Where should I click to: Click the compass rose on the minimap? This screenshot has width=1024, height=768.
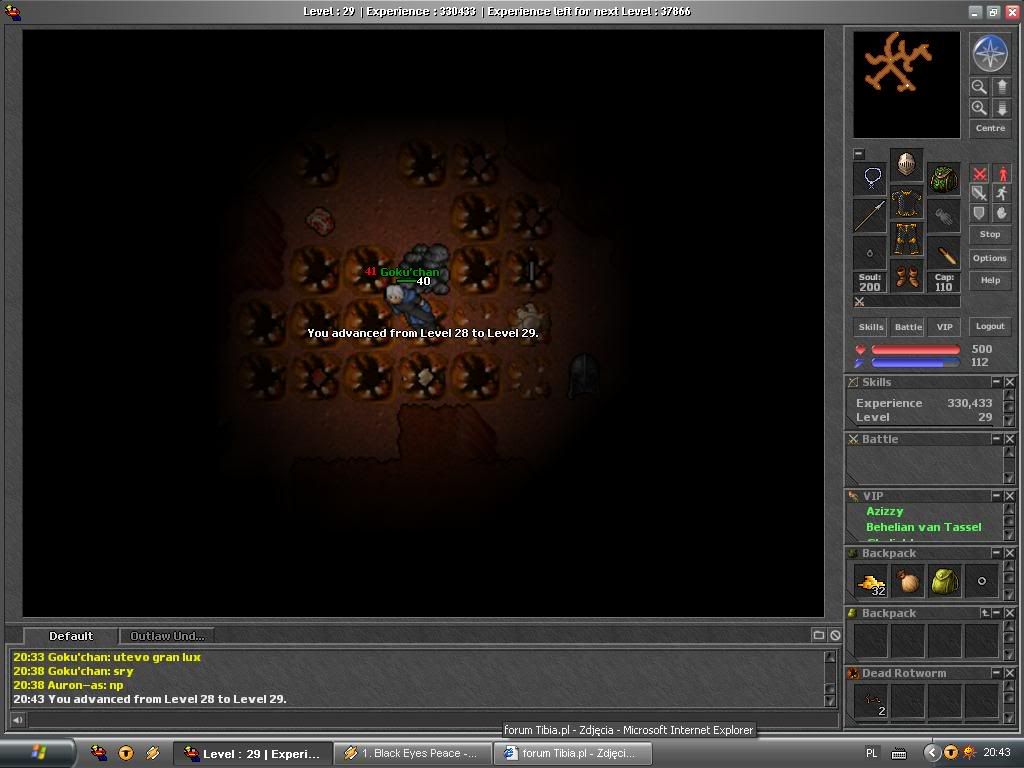[x=990, y=54]
